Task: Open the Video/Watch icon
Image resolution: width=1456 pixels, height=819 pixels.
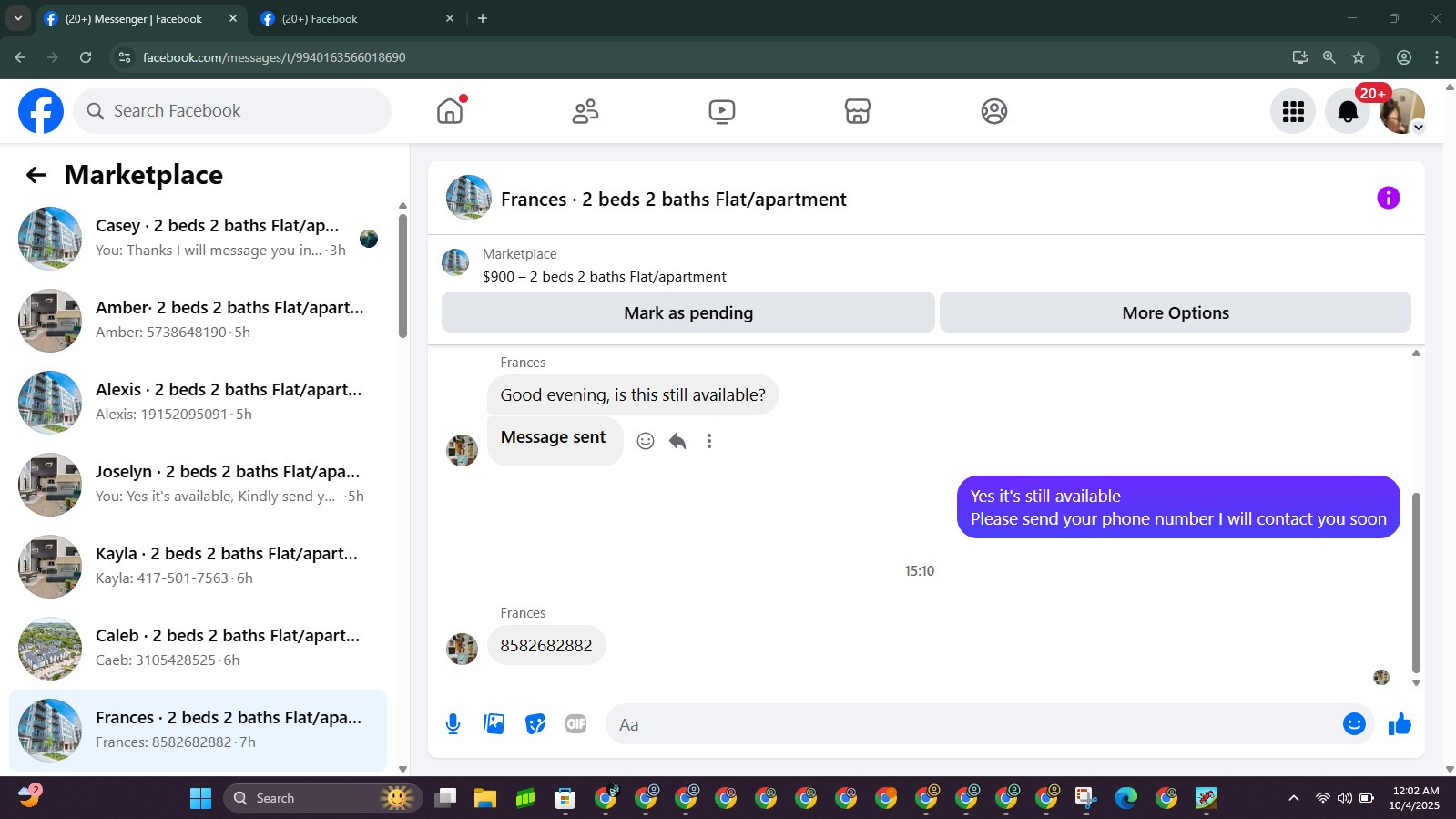Action: pos(722,111)
